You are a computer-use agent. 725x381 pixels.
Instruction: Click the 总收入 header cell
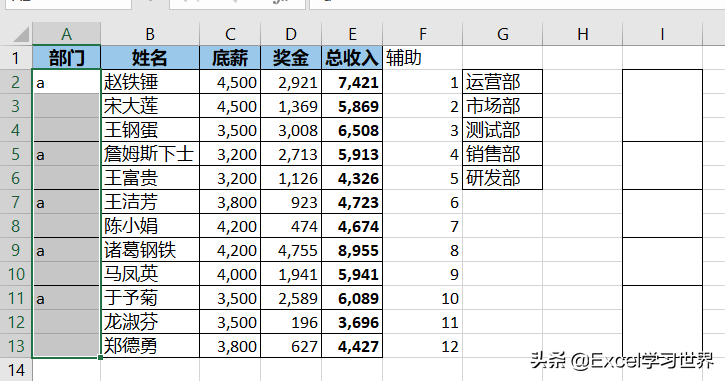click(x=352, y=58)
